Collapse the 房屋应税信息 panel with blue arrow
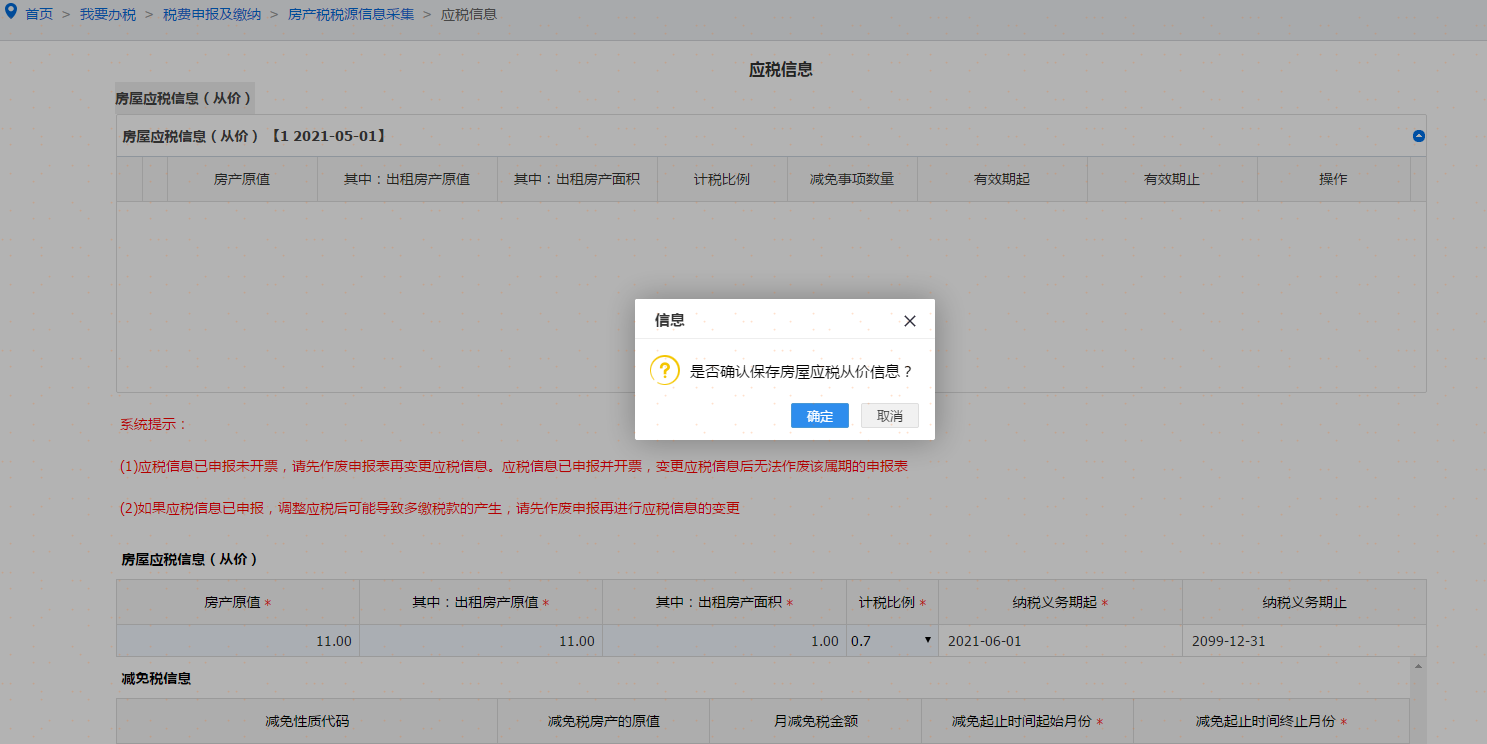This screenshot has width=1487, height=744. 1418,136
